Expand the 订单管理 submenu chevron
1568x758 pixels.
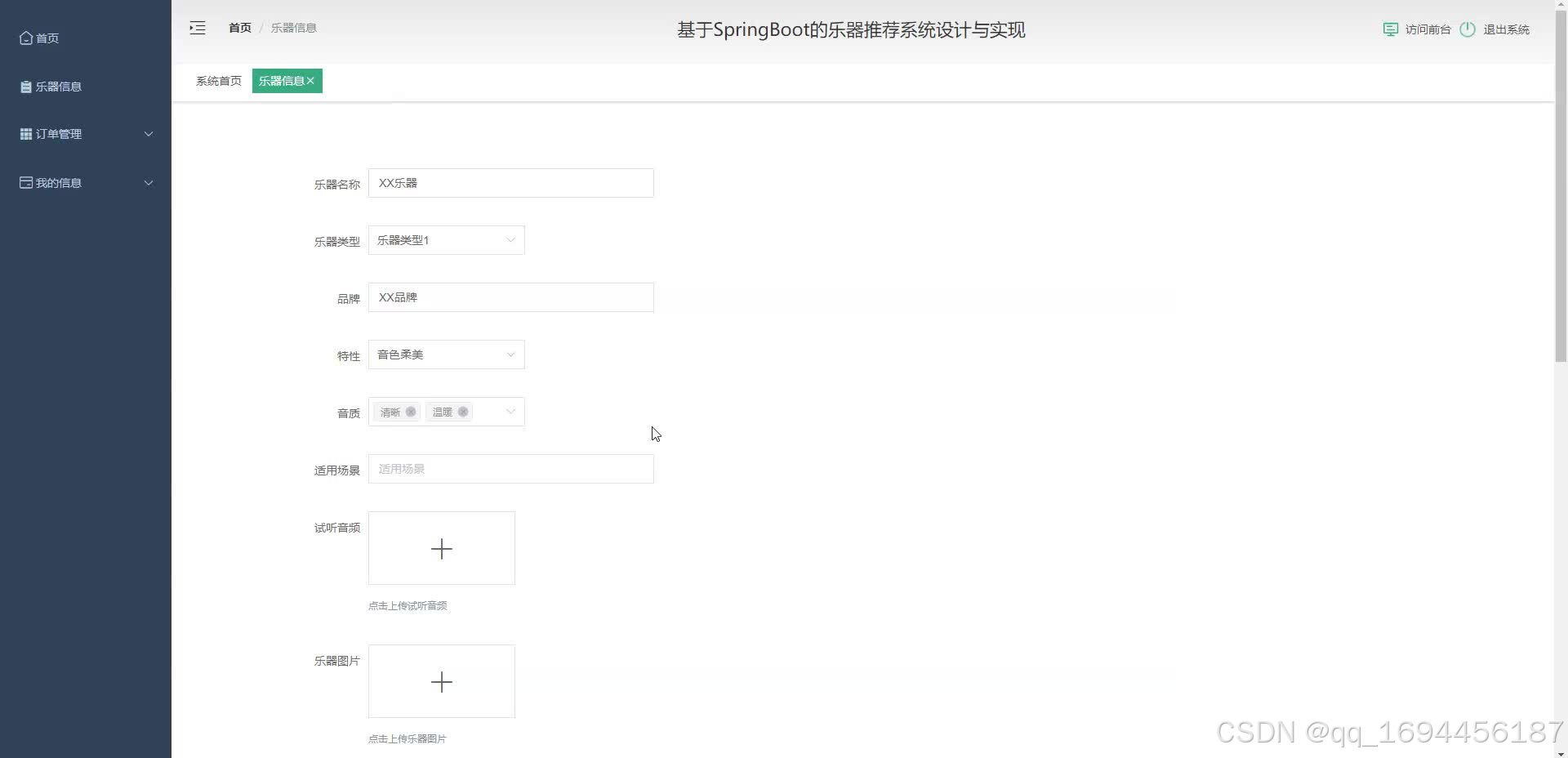tap(149, 134)
